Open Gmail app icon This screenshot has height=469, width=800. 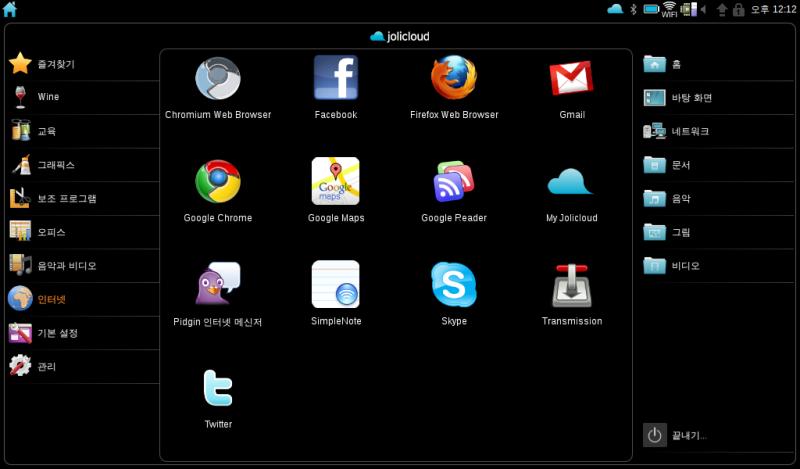coord(571,78)
